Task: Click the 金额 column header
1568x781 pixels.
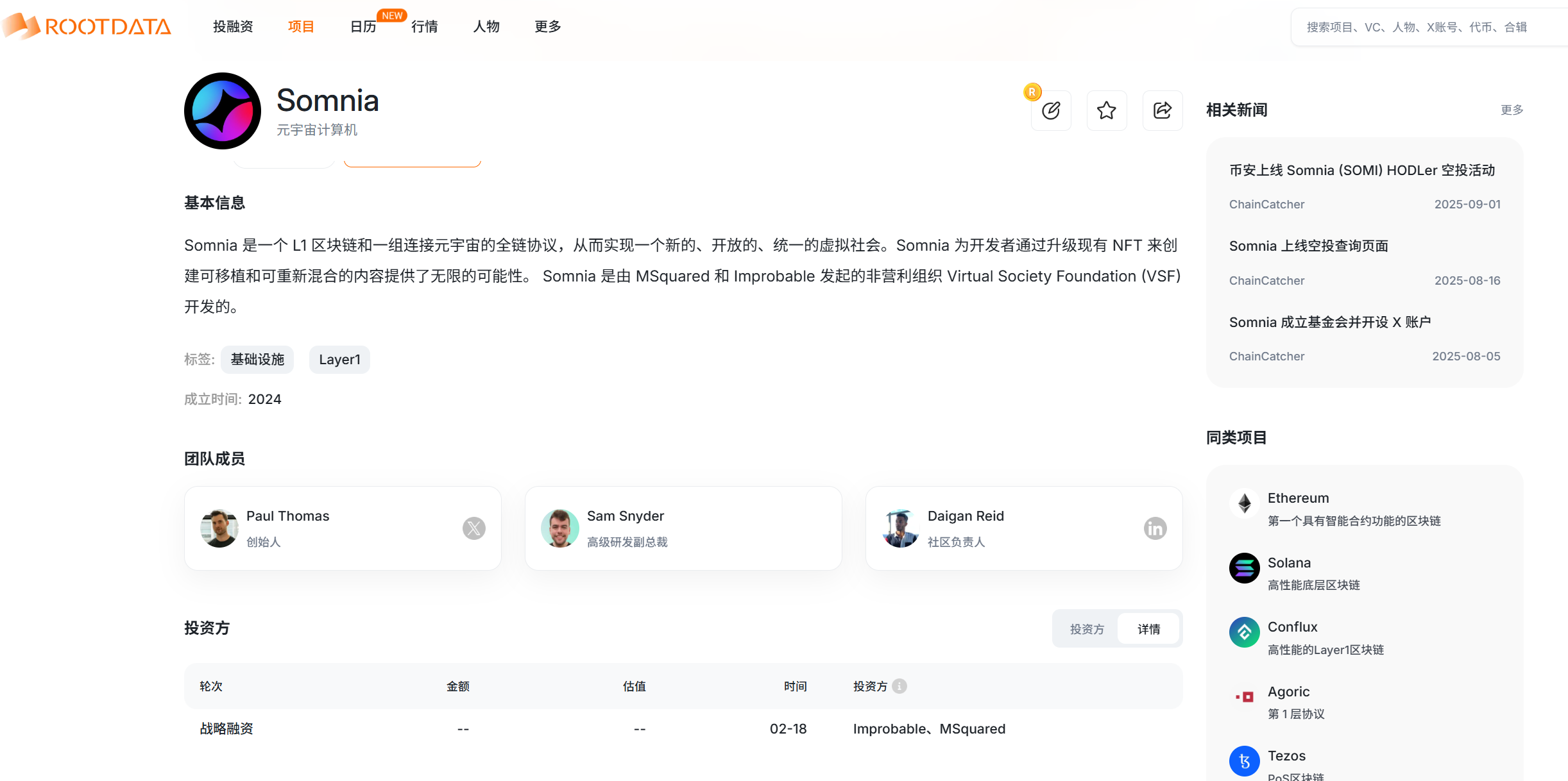Action: coord(458,686)
